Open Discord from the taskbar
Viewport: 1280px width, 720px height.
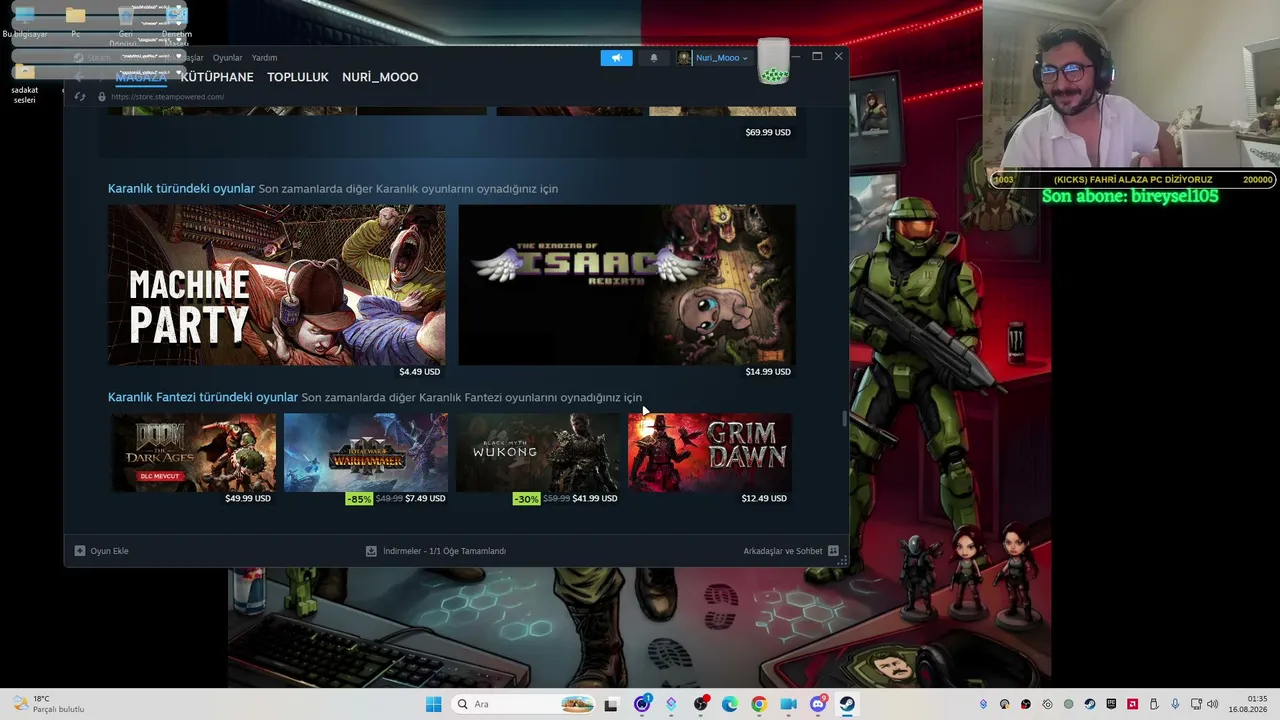click(818, 704)
